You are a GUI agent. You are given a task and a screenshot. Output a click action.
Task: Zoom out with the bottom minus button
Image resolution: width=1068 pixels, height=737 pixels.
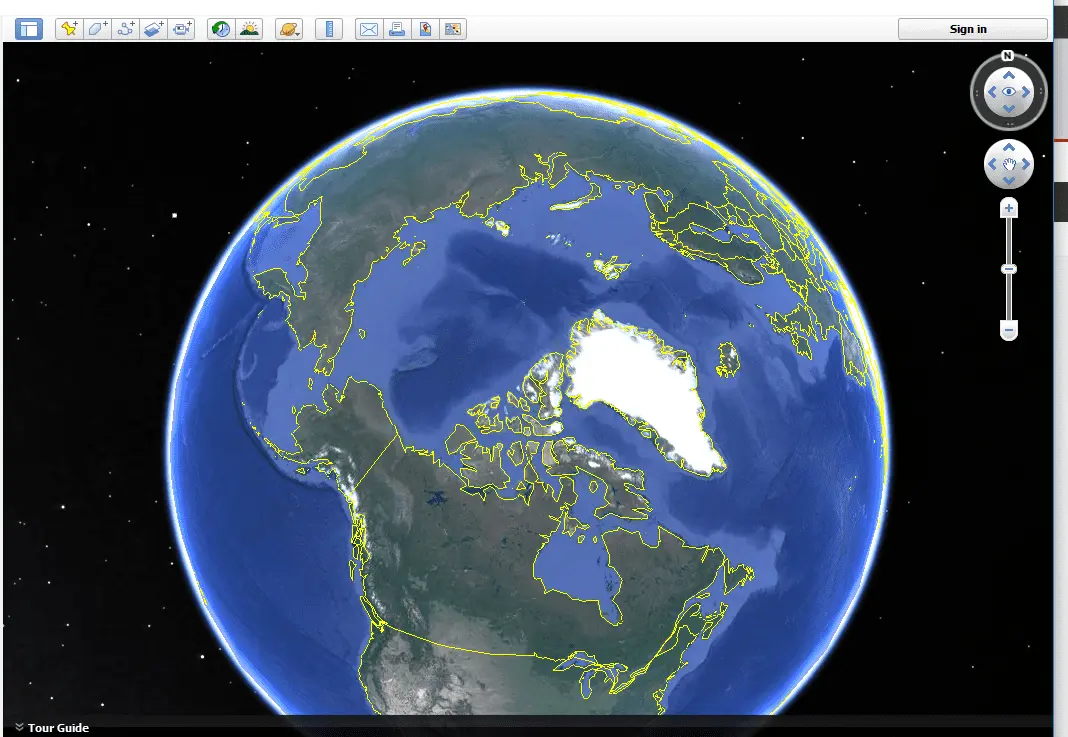pyautogui.click(x=1009, y=330)
